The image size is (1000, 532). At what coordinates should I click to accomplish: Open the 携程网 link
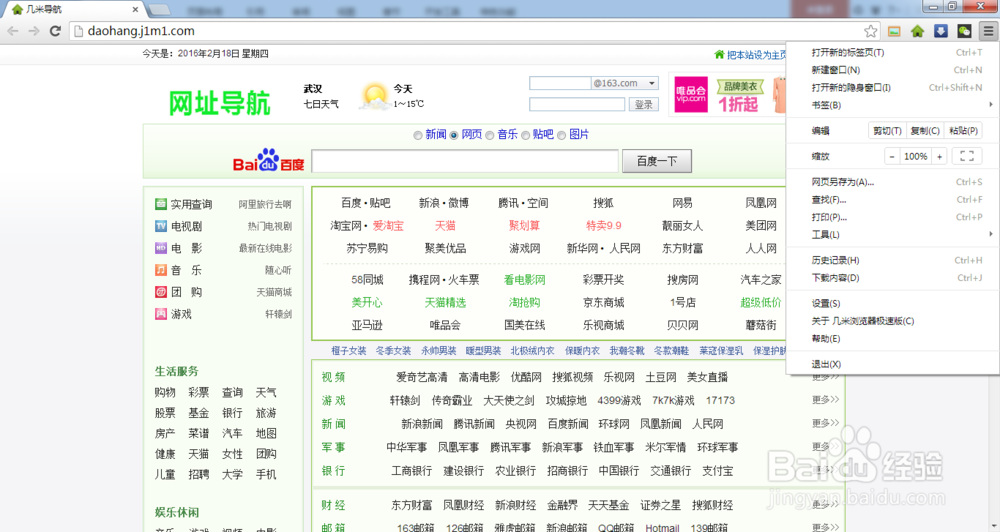425,279
